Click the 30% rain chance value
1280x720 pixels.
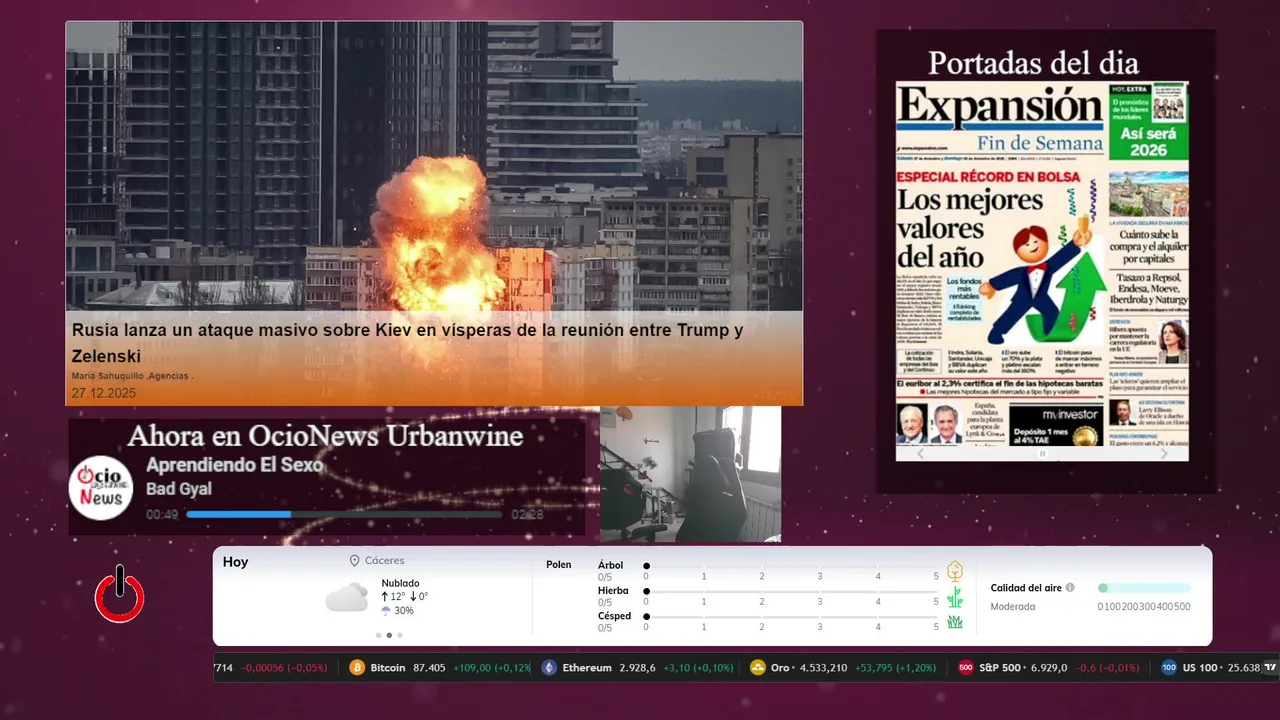(404, 611)
